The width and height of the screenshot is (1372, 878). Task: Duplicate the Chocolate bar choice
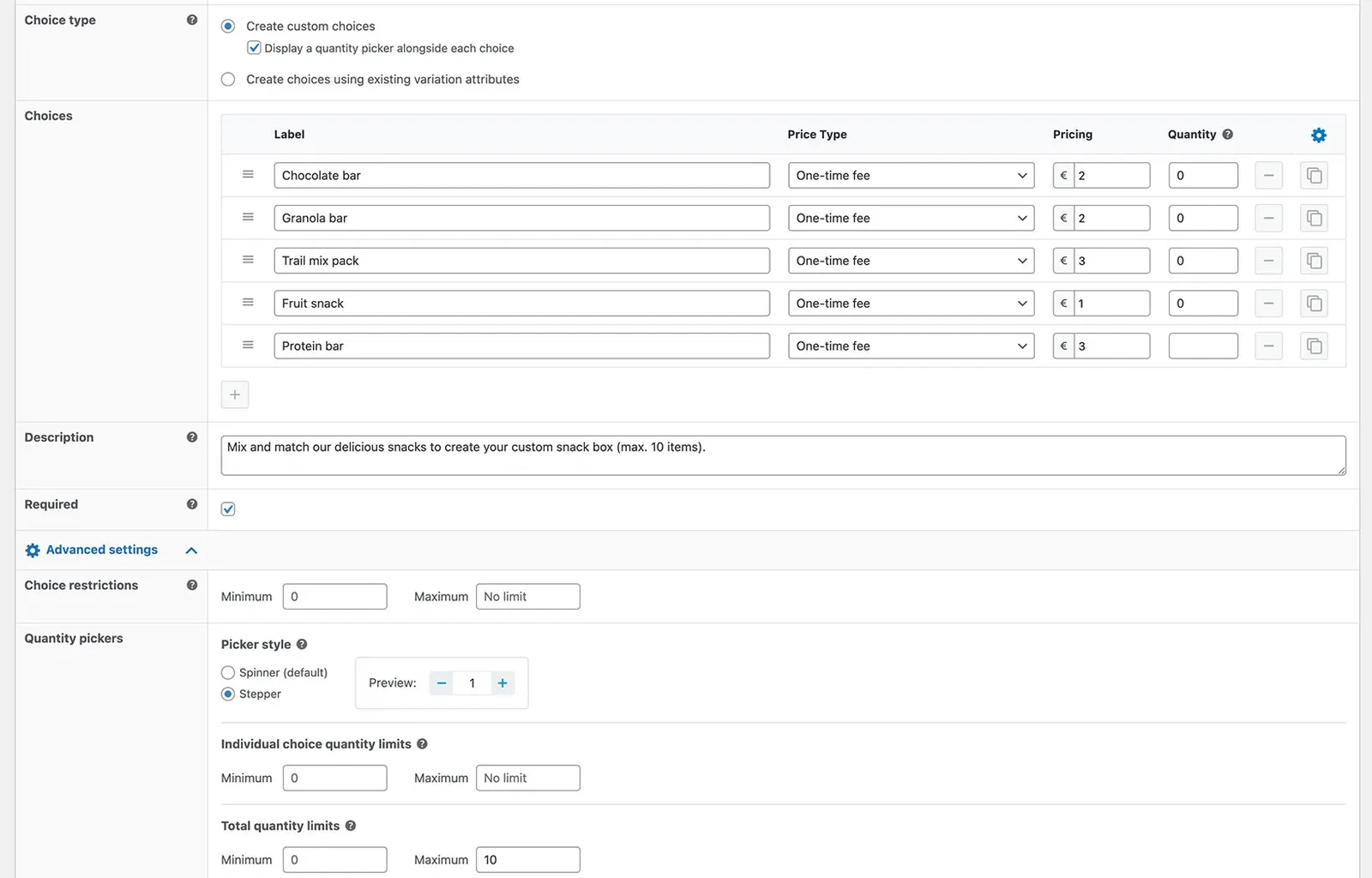pyautogui.click(x=1314, y=176)
